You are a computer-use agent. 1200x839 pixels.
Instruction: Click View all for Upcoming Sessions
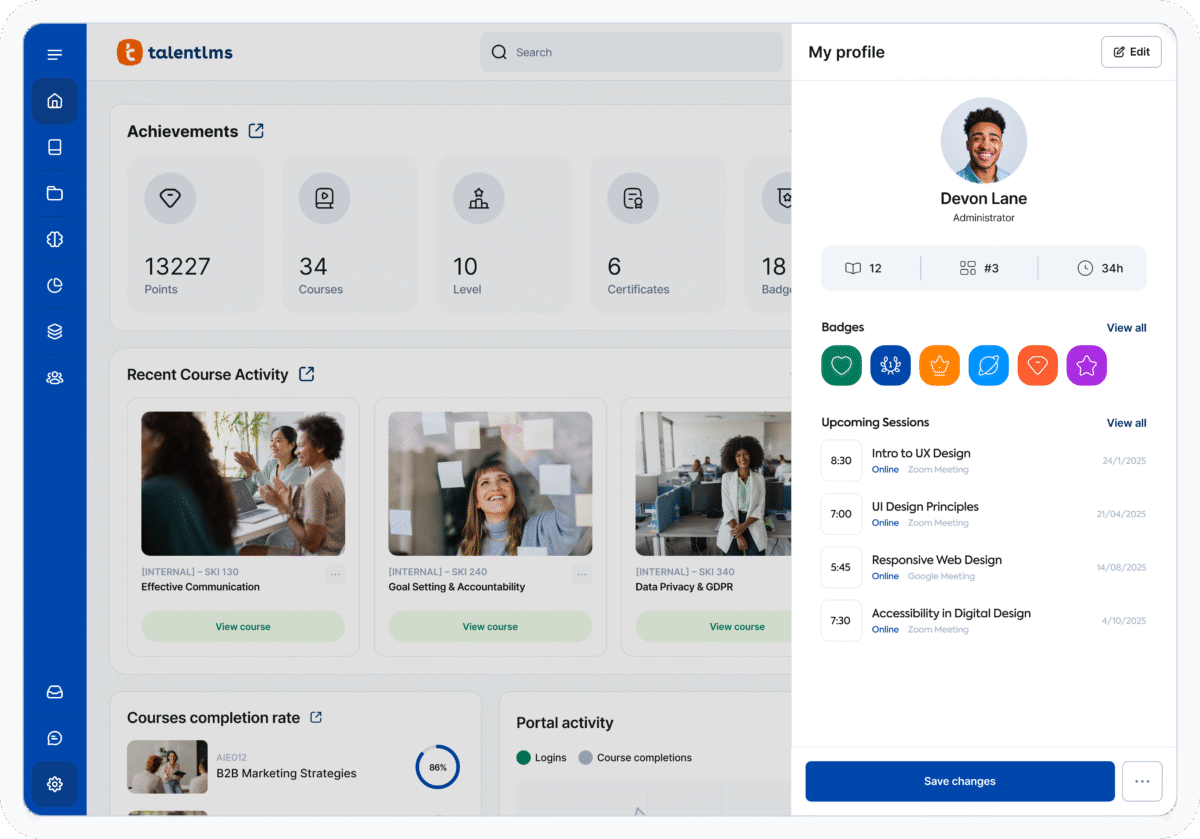1126,423
